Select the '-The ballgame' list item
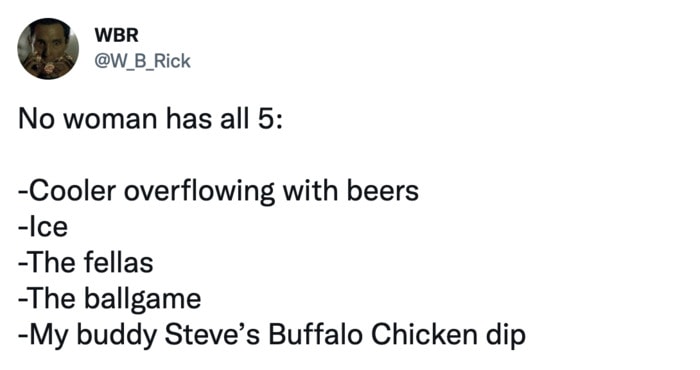 point(110,299)
